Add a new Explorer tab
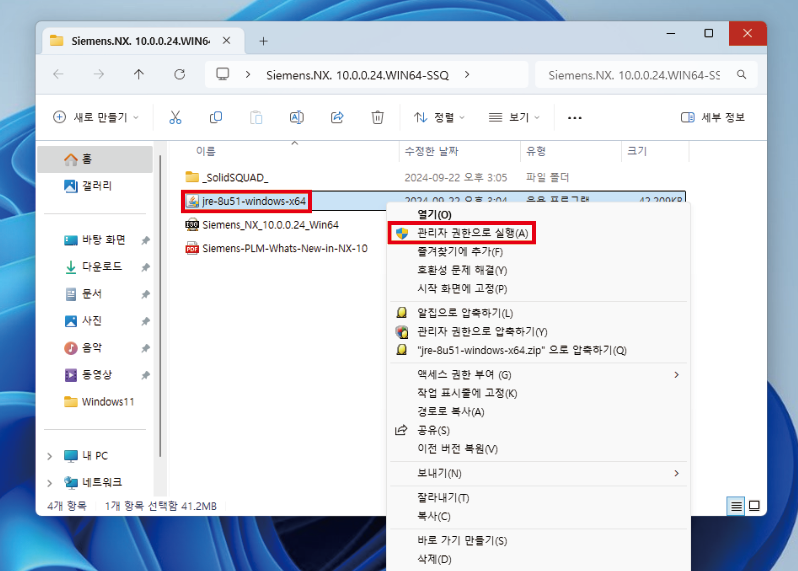798x571 pixels. tap(263, 41)
